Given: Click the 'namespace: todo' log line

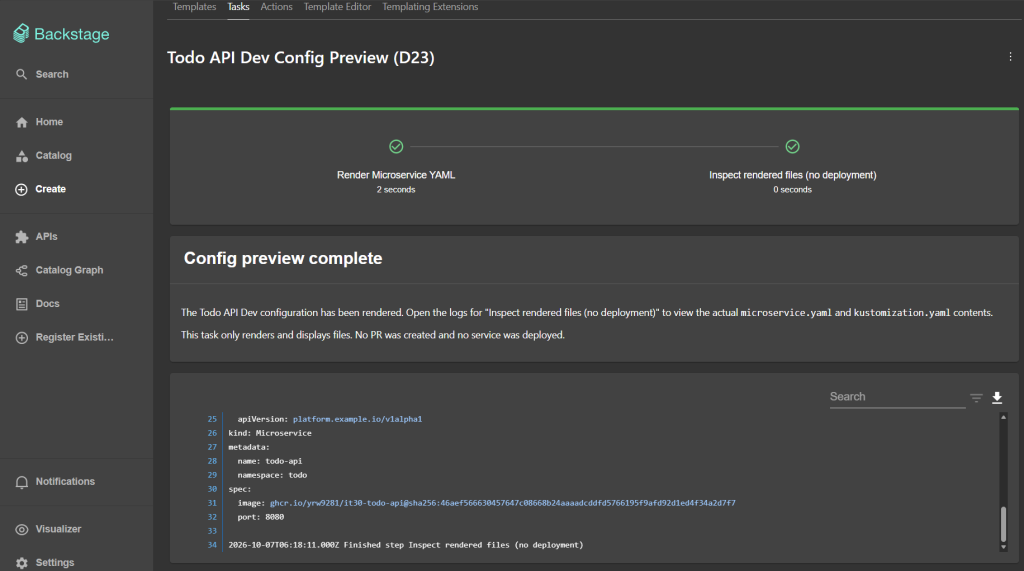Looking at the screenshot, I should 272,476.
